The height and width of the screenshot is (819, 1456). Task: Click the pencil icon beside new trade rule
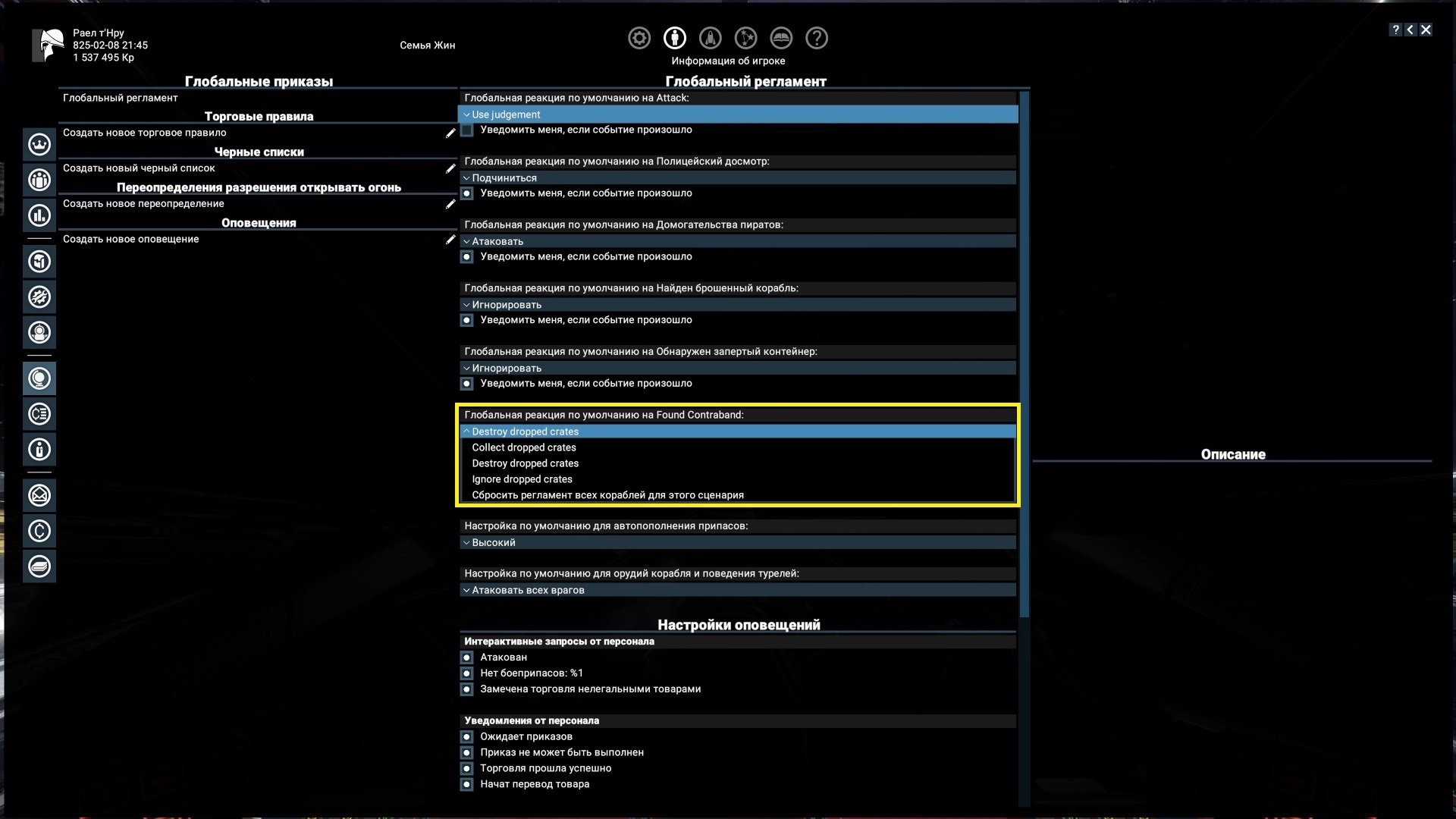[x=450, y=133]
